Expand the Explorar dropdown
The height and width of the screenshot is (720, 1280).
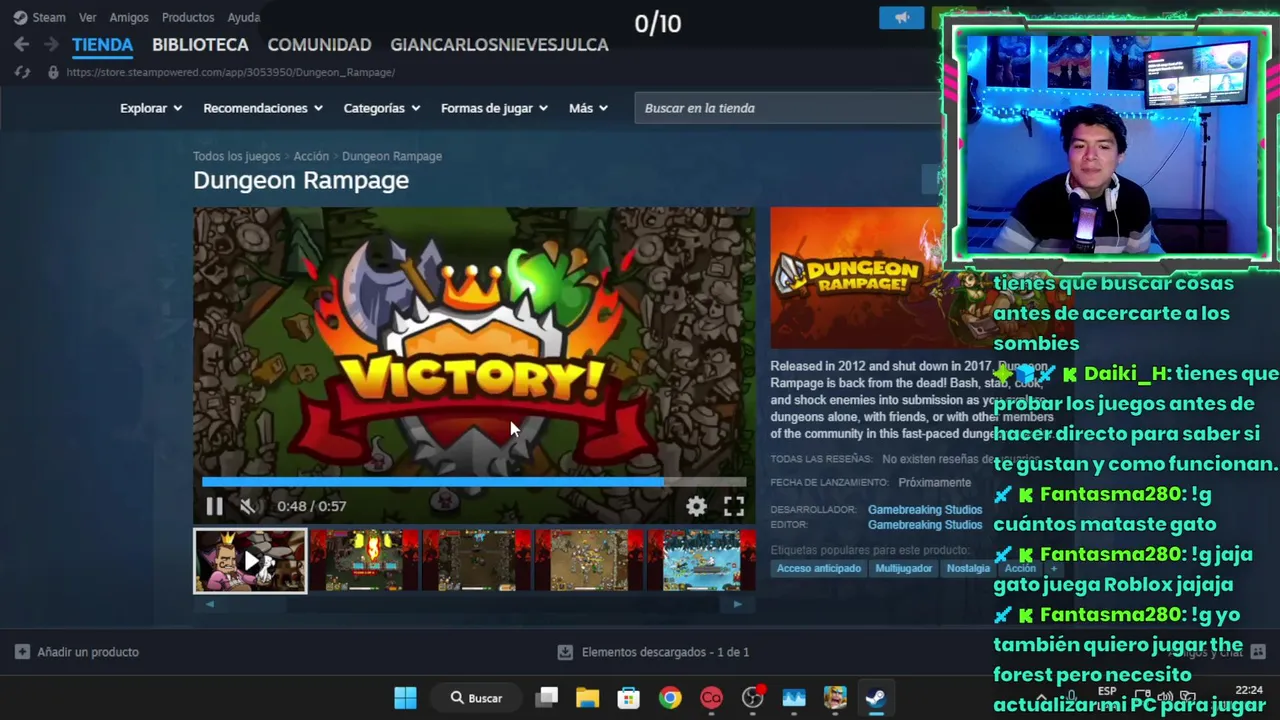(x=151, y=108)
